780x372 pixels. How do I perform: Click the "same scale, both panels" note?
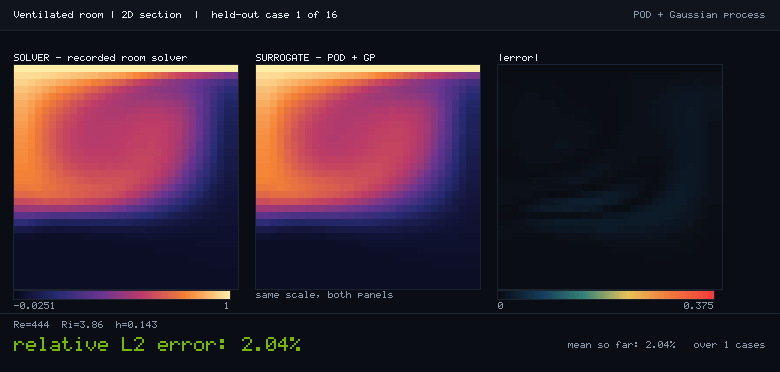pyautogui.click(x=324, y=295)
